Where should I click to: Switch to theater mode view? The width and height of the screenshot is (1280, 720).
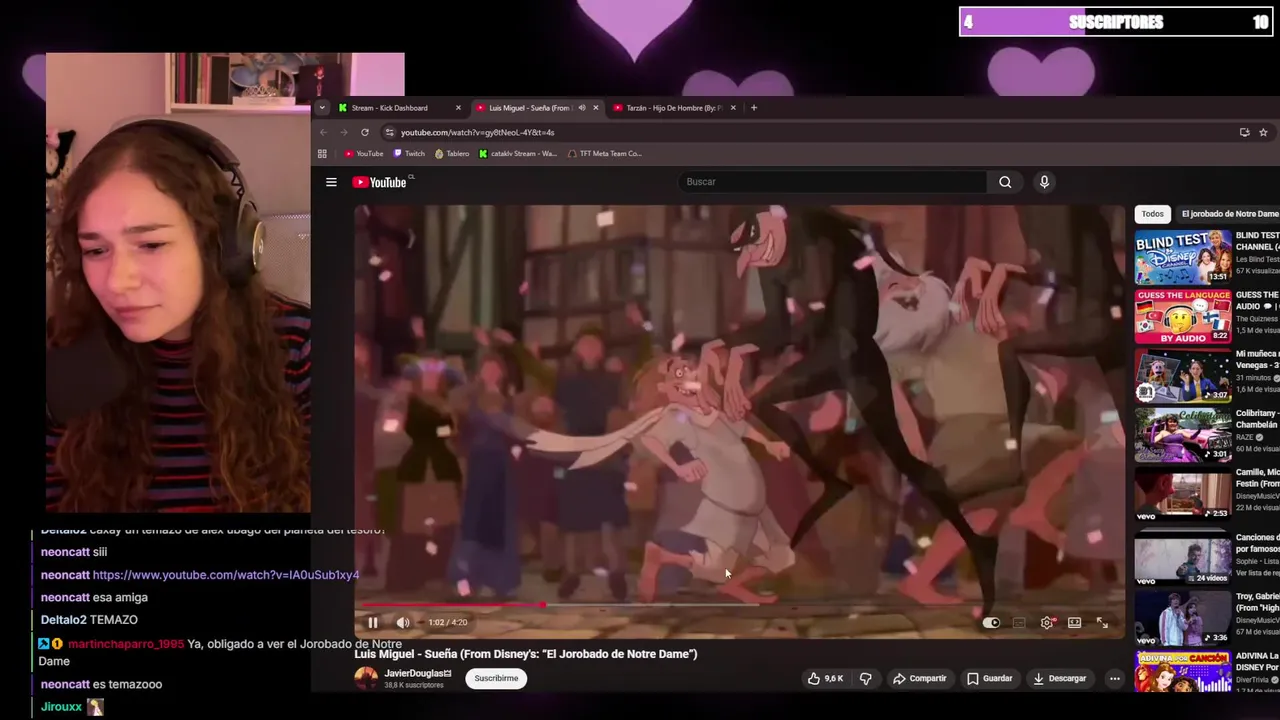tap(1074, 623)
